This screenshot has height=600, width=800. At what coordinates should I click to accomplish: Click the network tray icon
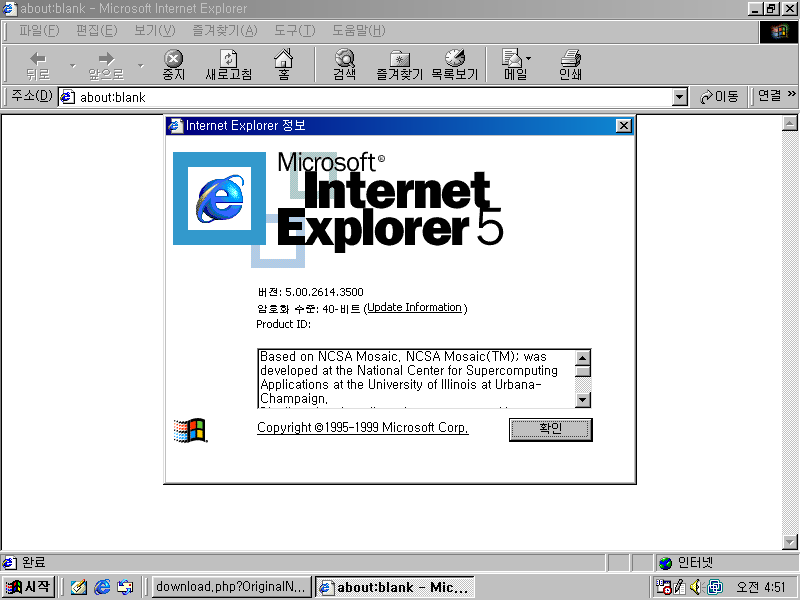click(714, 587)
